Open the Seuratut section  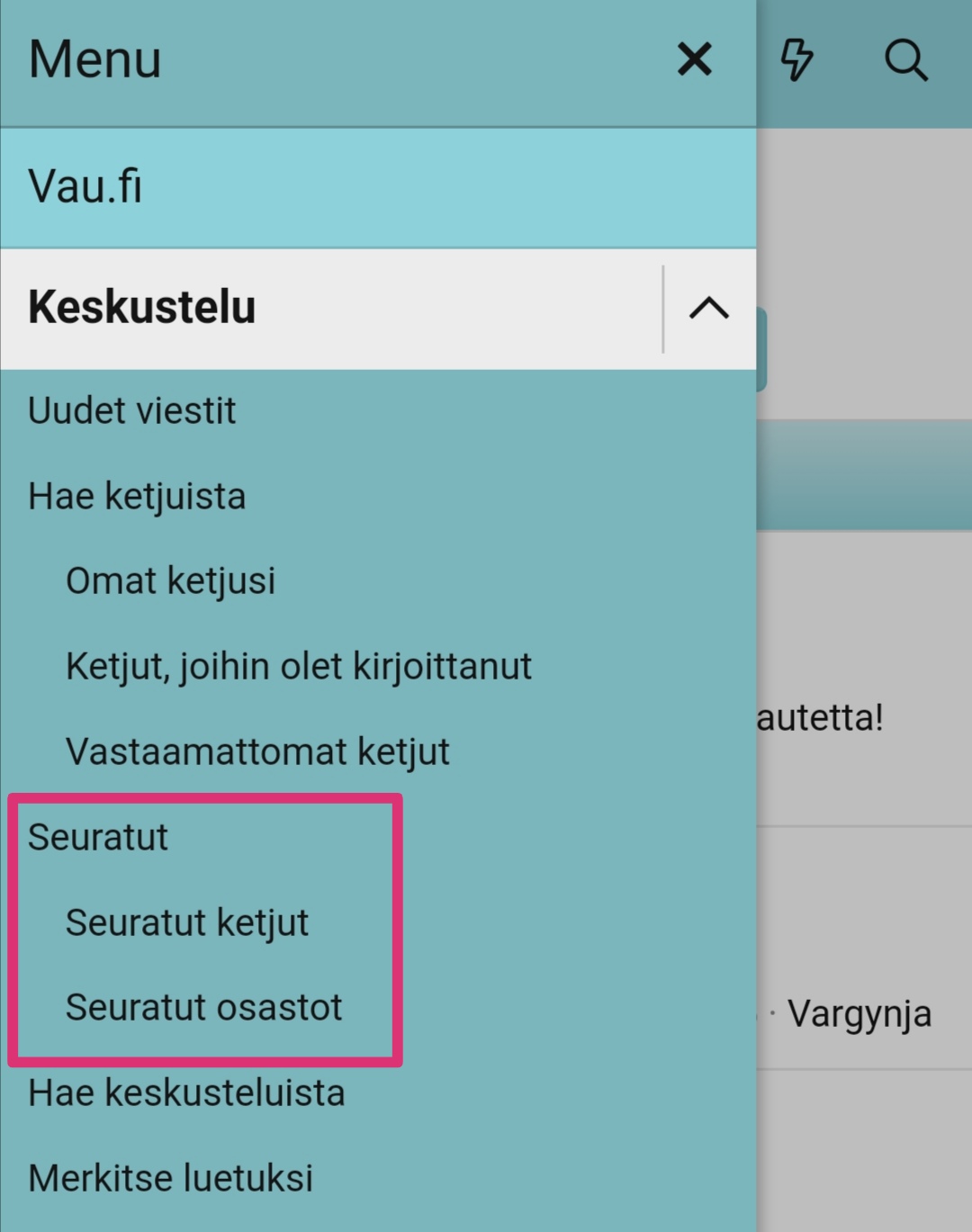coord(97,836)
